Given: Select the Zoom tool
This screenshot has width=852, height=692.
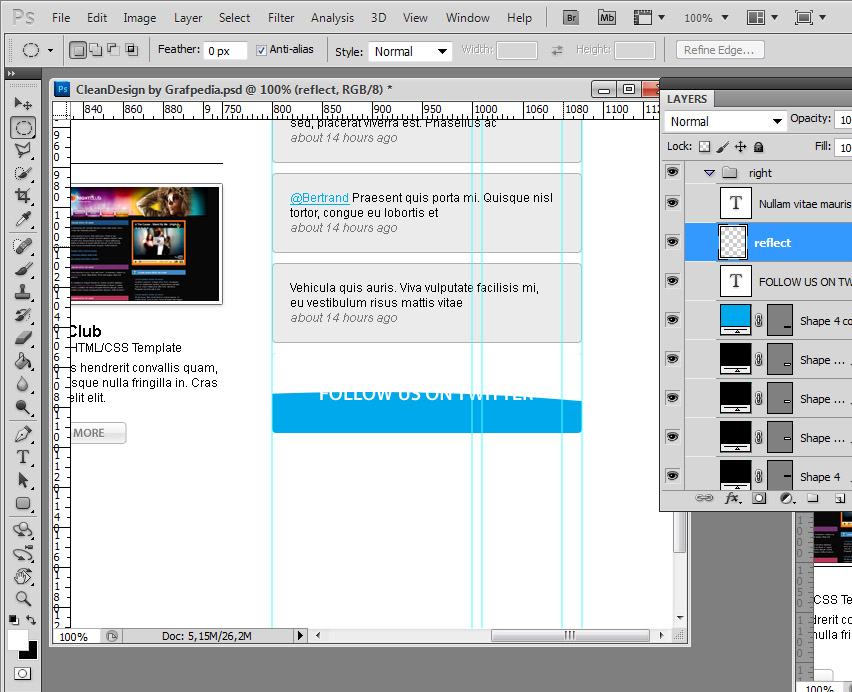Looking at the screenshot, I should (x=23, y=599).
